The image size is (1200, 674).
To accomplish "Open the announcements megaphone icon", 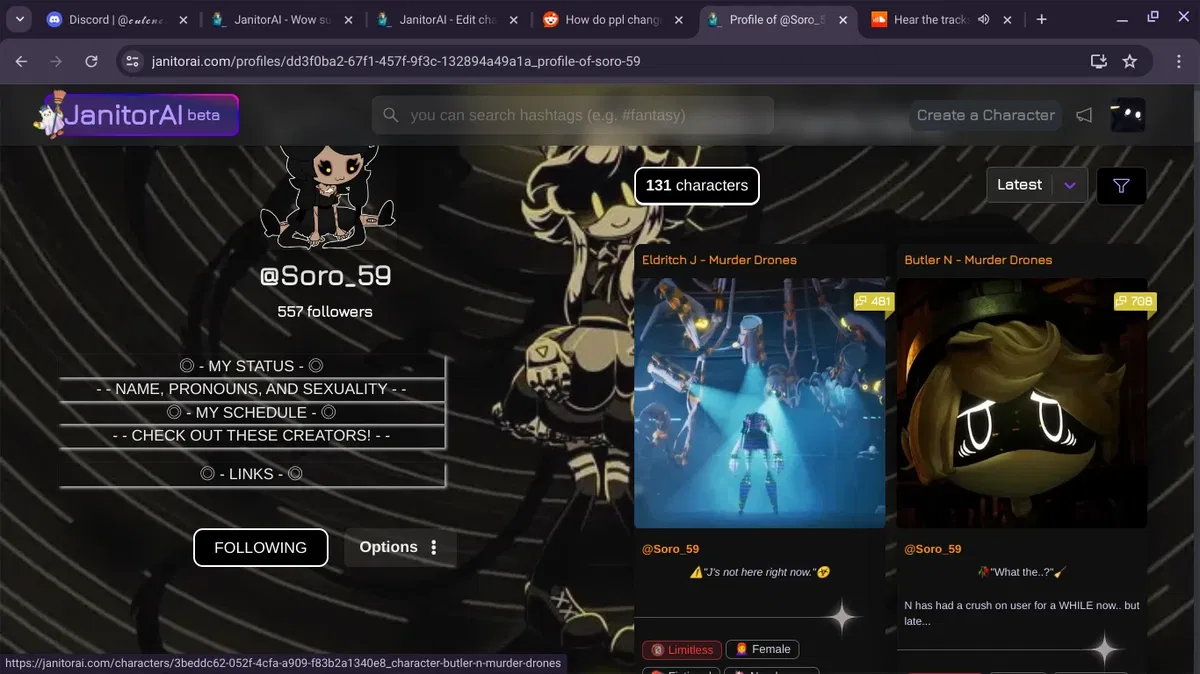I will (1084, 115).
